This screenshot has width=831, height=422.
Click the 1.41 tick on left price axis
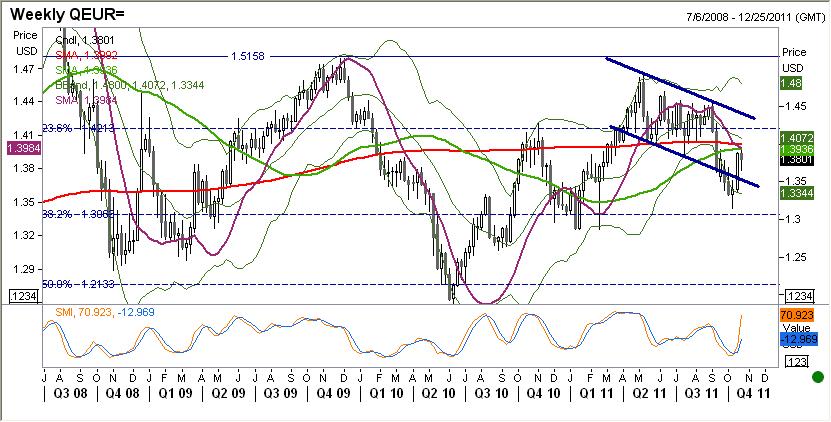tap(26, 135)
